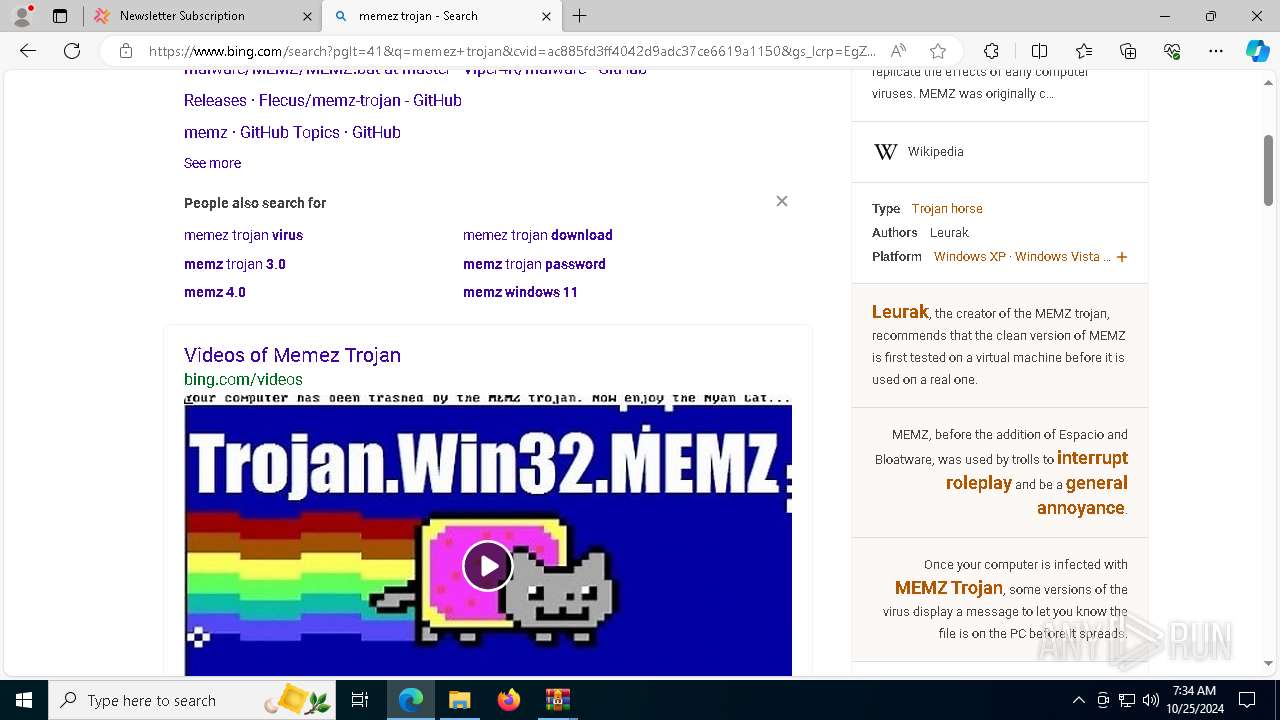This screenshot has height=720, width=1280.
Task: View site information lock icon
Action: pos(125,51)
